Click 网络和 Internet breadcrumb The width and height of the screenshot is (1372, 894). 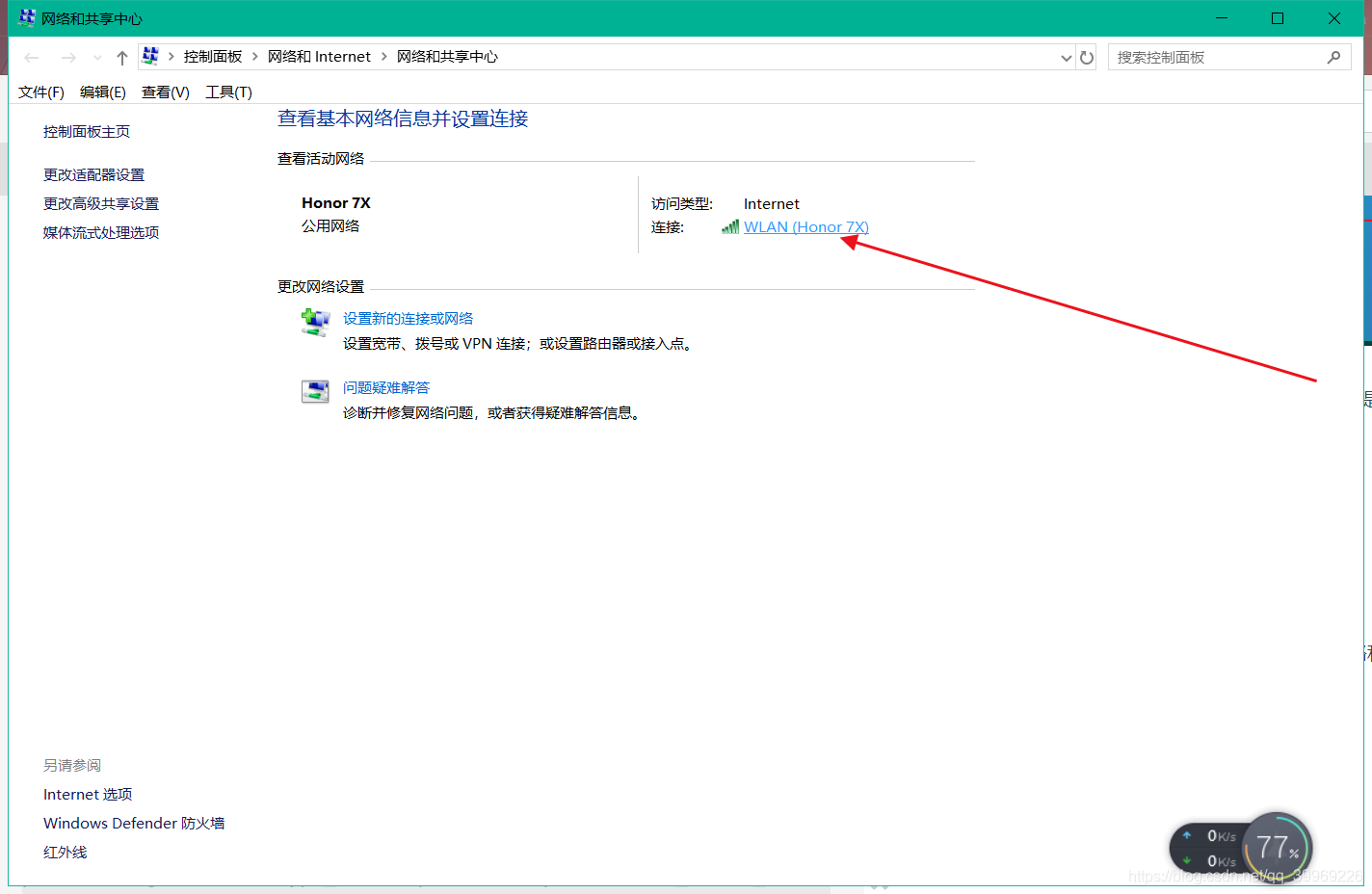pos(319,57)
